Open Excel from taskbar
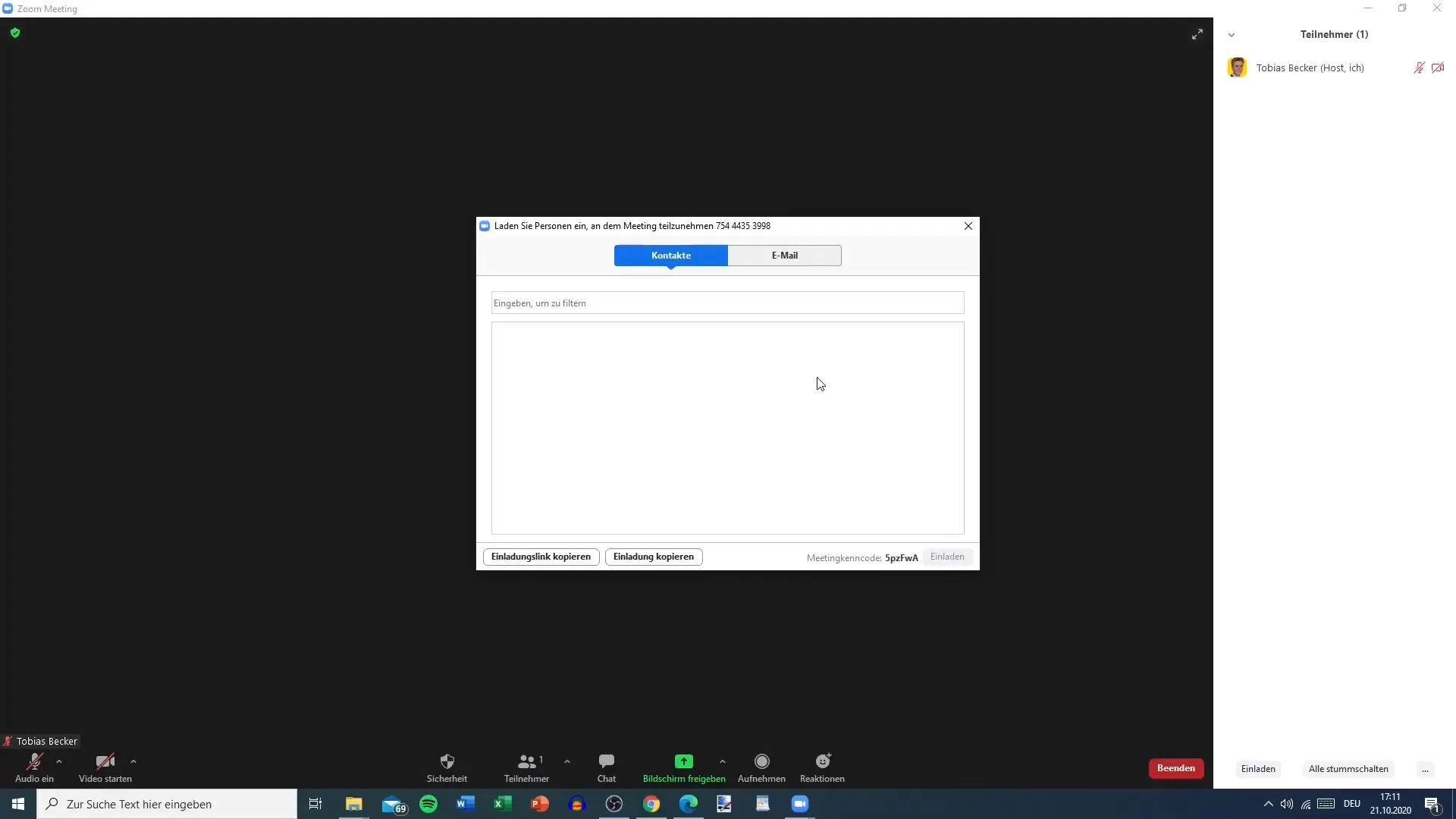Image resolution: width=1456 pixels, height=819 pixels. [503, 804]
